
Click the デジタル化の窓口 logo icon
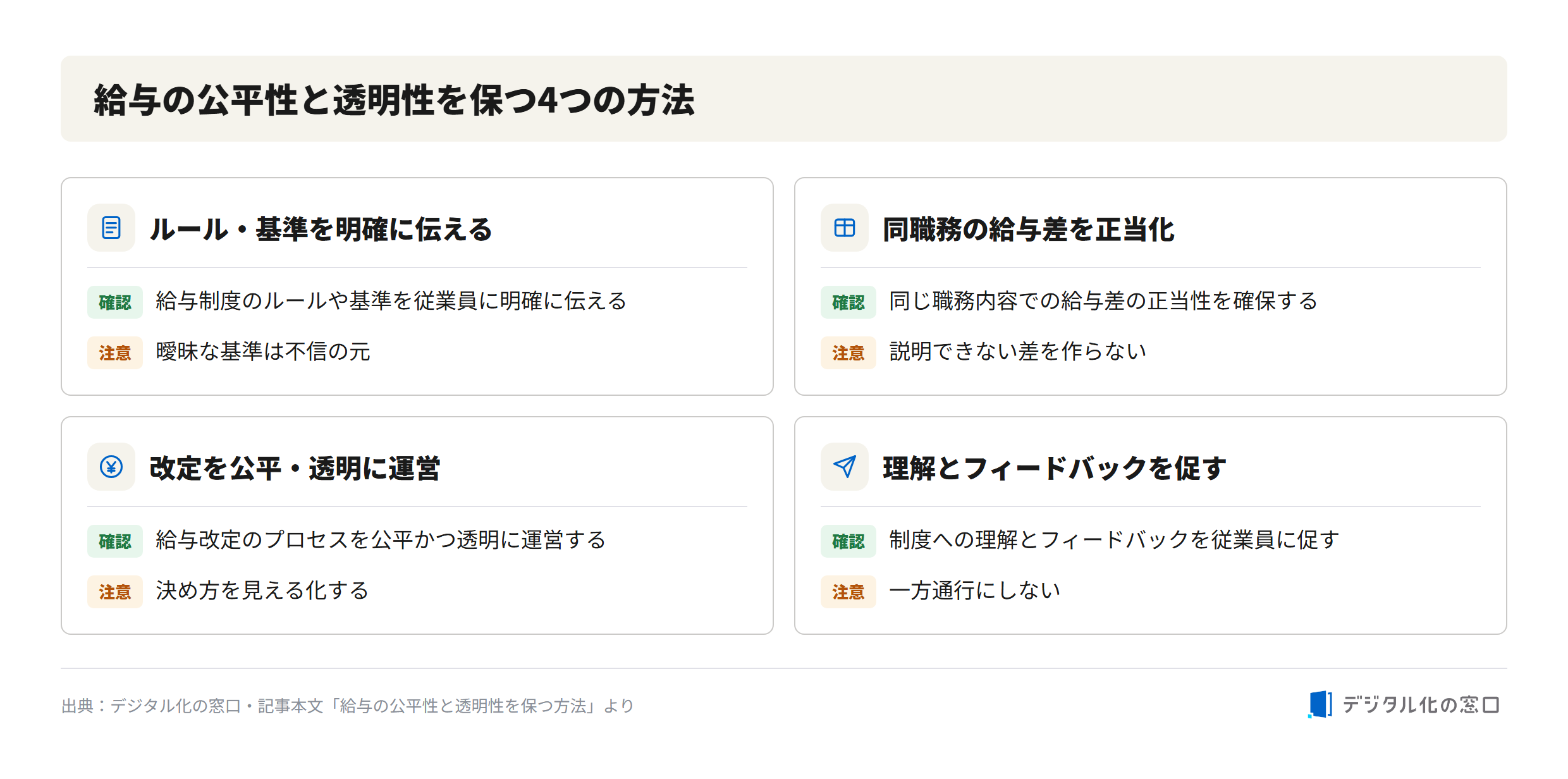tap(1320, 704)
